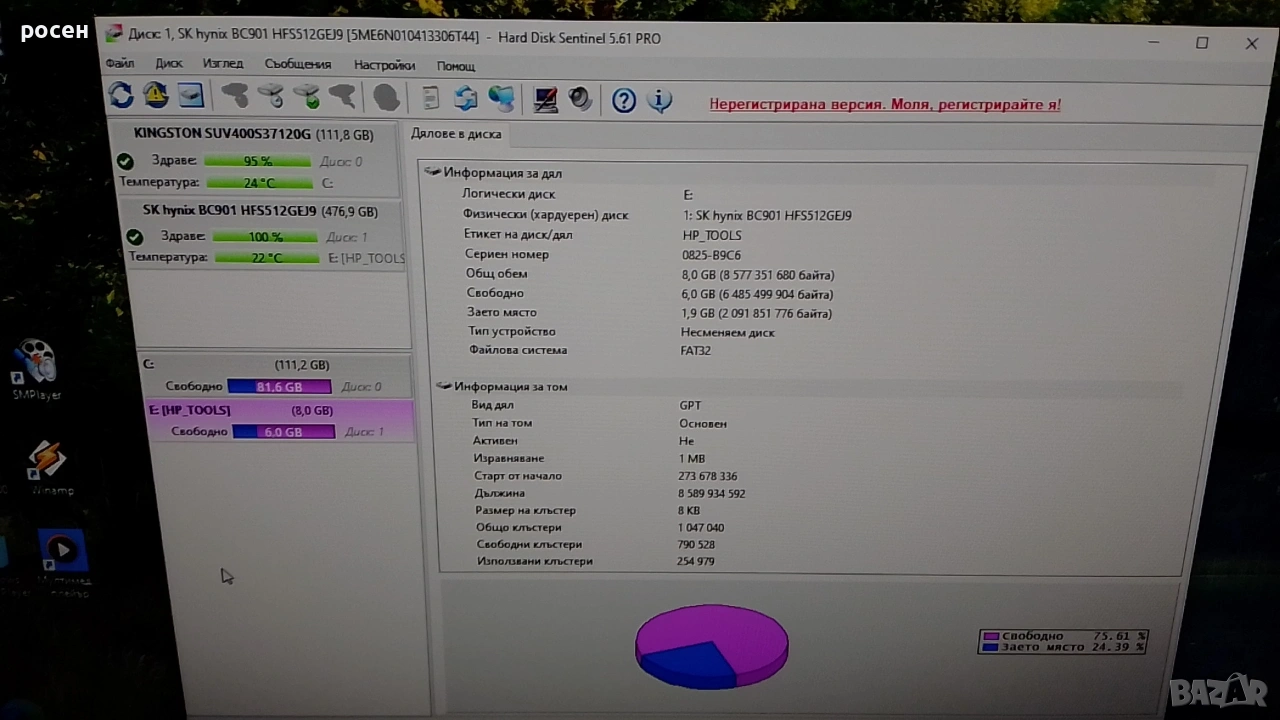The width and height of the screenshot is (1280, 720).
Task: Click the speaker toolbar icon
Action: (x=580, y=99)
